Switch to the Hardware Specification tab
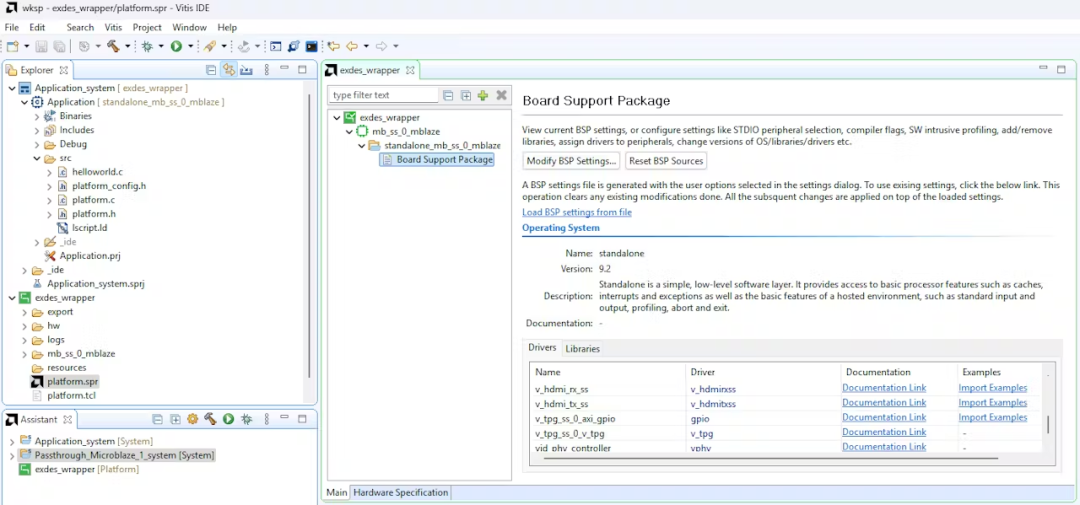The width and height of the screenshot is (1080, 505). (401, 492)
